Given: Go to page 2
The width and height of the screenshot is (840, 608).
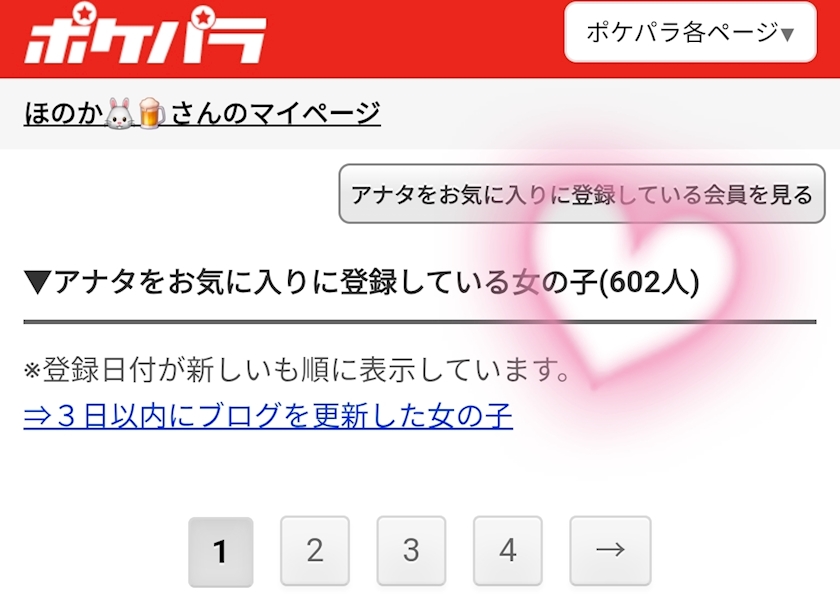Looking at the screenshot, I should 315,551.
